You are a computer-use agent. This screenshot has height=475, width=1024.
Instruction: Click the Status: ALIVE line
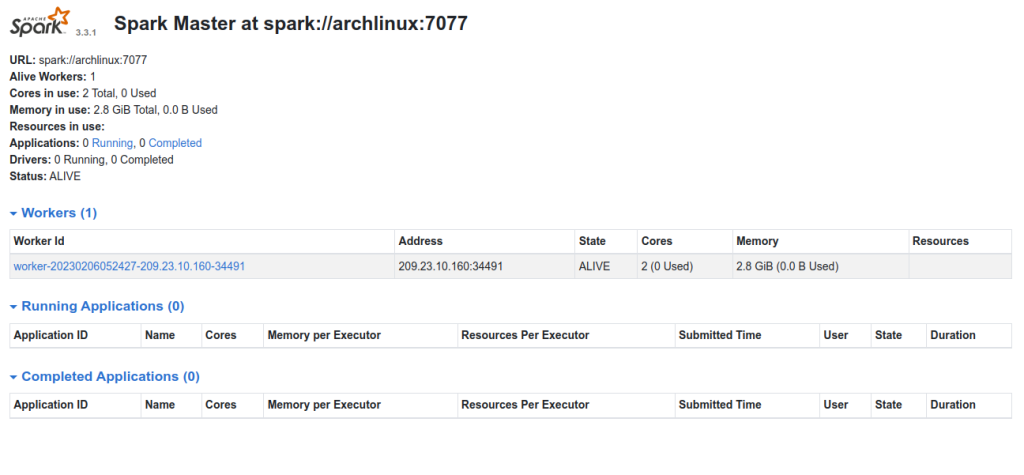(x=45, y=176)
